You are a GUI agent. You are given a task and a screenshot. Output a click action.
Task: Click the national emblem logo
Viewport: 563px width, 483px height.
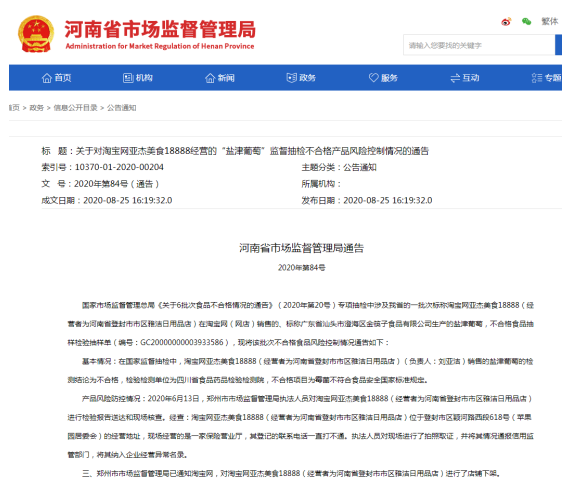point(36,34)
